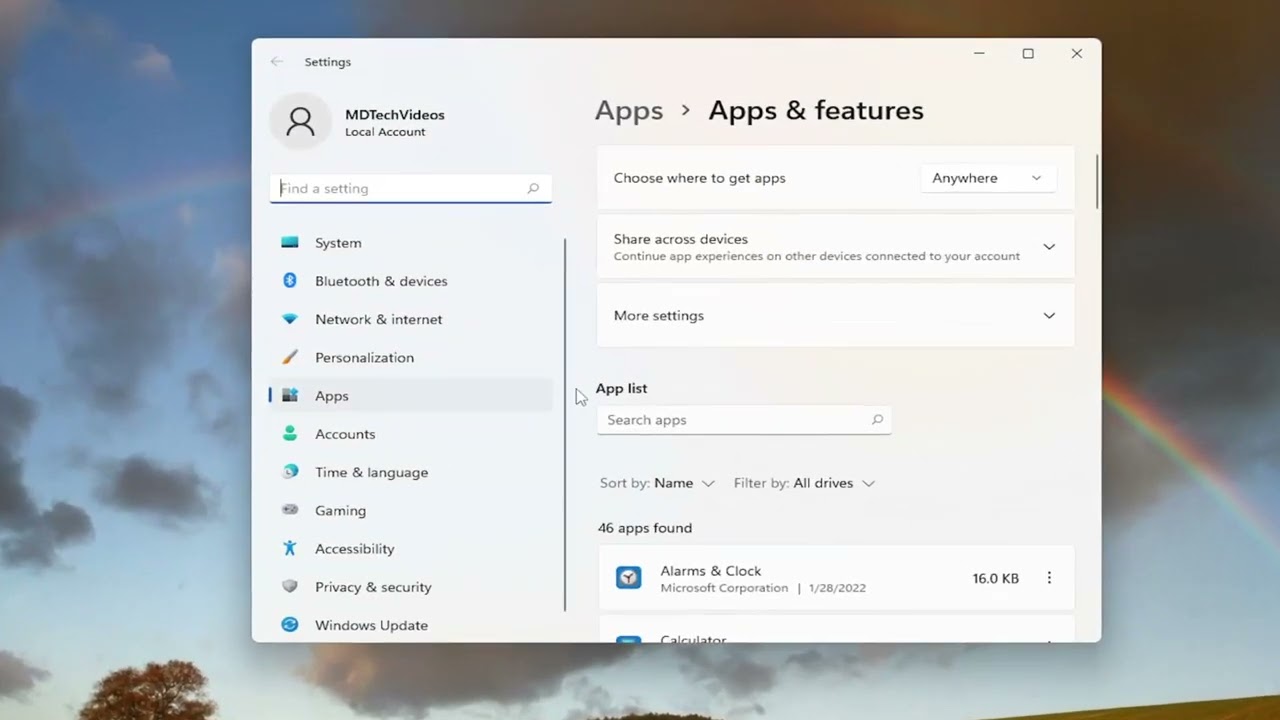
Task: Open the System settings page
Action: click(410, 243)
